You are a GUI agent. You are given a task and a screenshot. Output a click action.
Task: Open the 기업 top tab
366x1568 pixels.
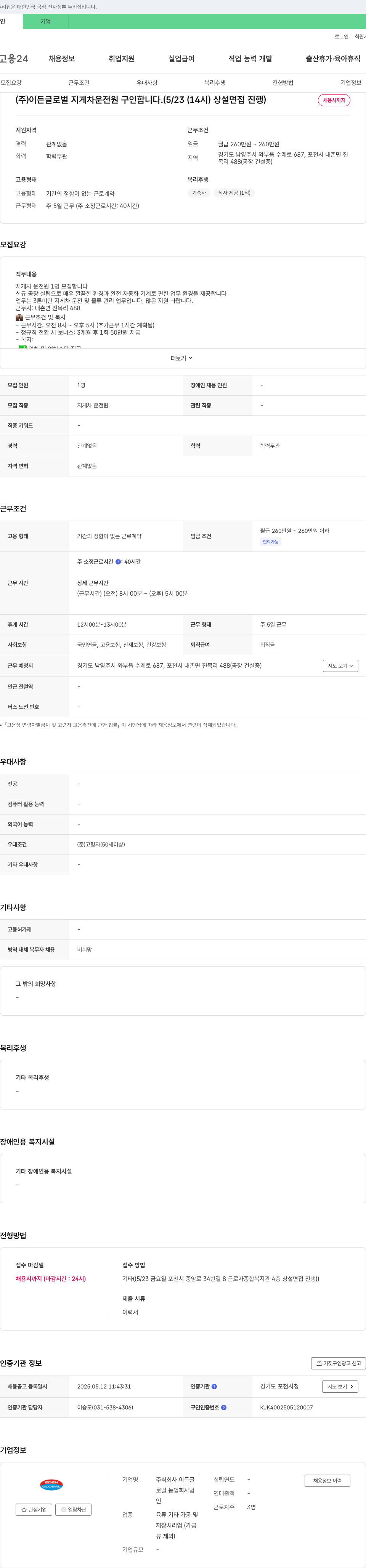pos(46,21)
